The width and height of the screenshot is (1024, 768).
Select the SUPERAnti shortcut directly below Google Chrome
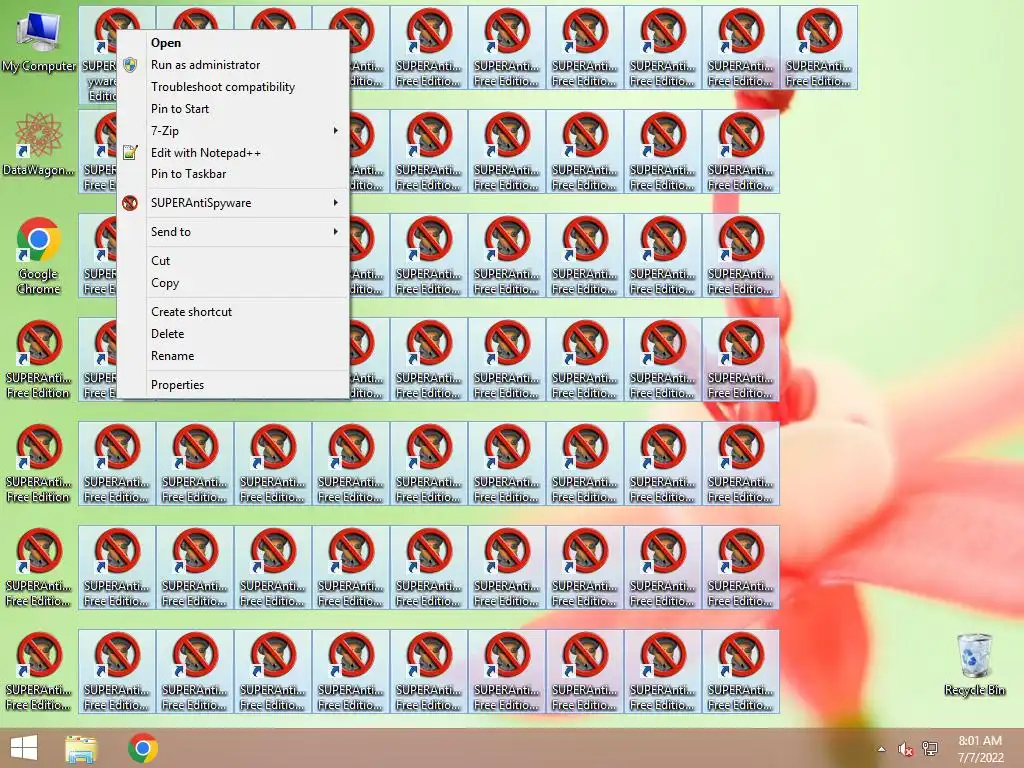pos(39,359)
